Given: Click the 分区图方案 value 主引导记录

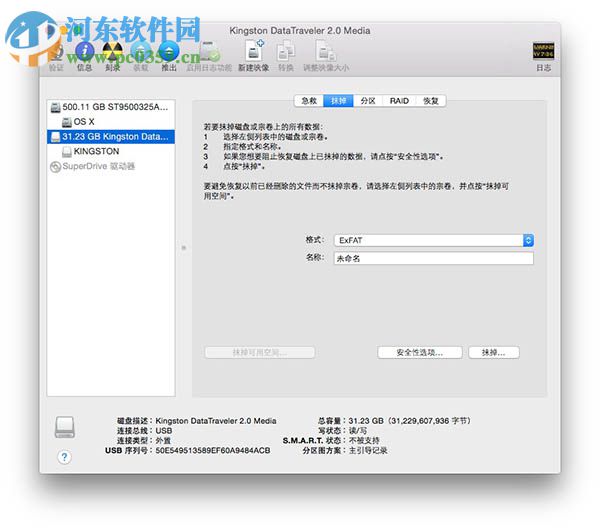Looking at the screenshot, I should pyautogui.click(x=368, y=450).
